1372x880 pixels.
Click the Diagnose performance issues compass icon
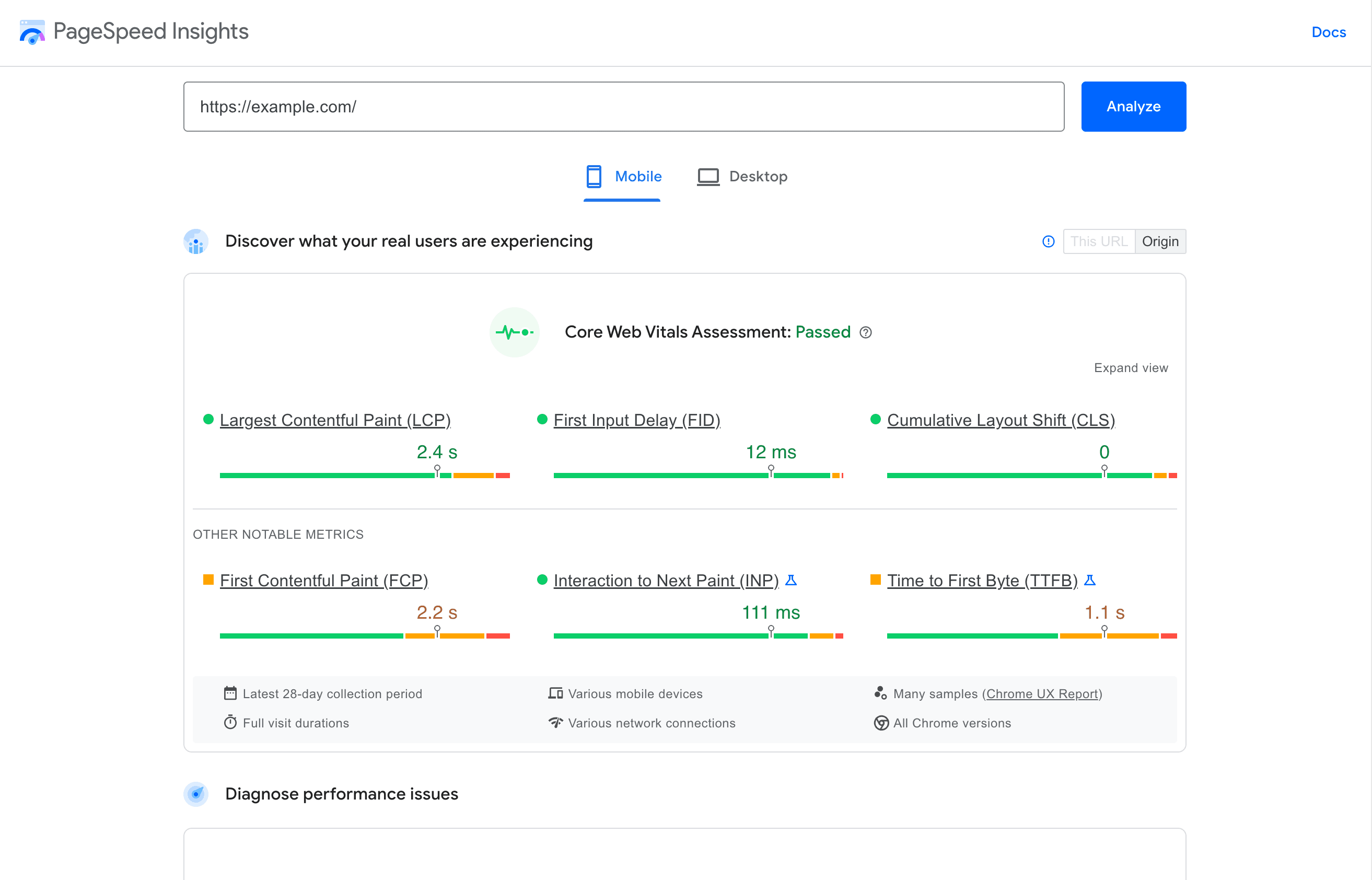(196, 794)
